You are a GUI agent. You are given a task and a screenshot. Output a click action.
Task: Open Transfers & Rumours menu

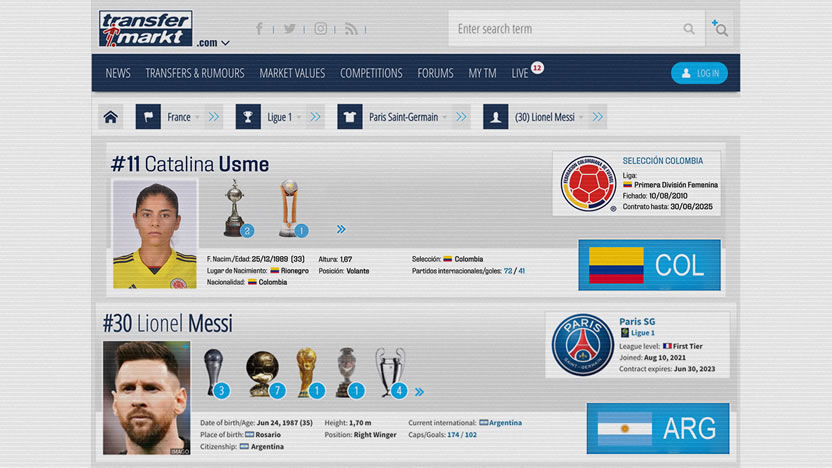click(195, 73)
